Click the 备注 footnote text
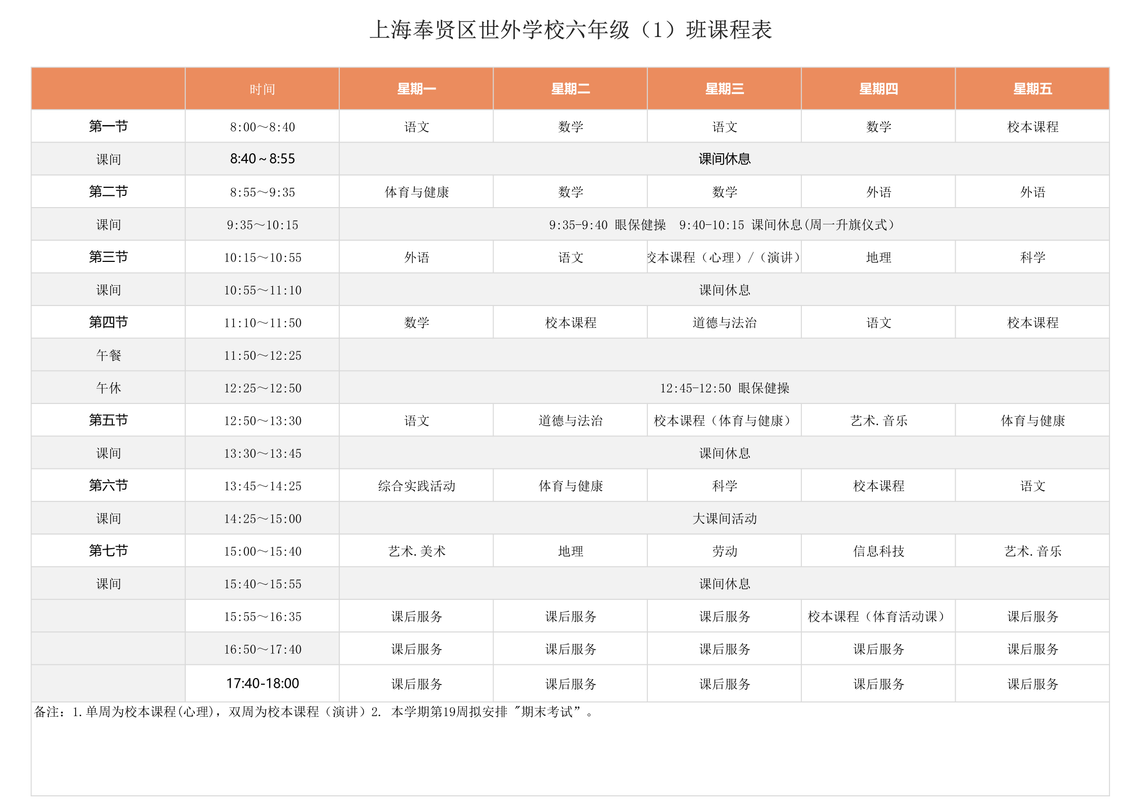The width and height of the screenshot is (1140, 806). (x=314, y=712)
